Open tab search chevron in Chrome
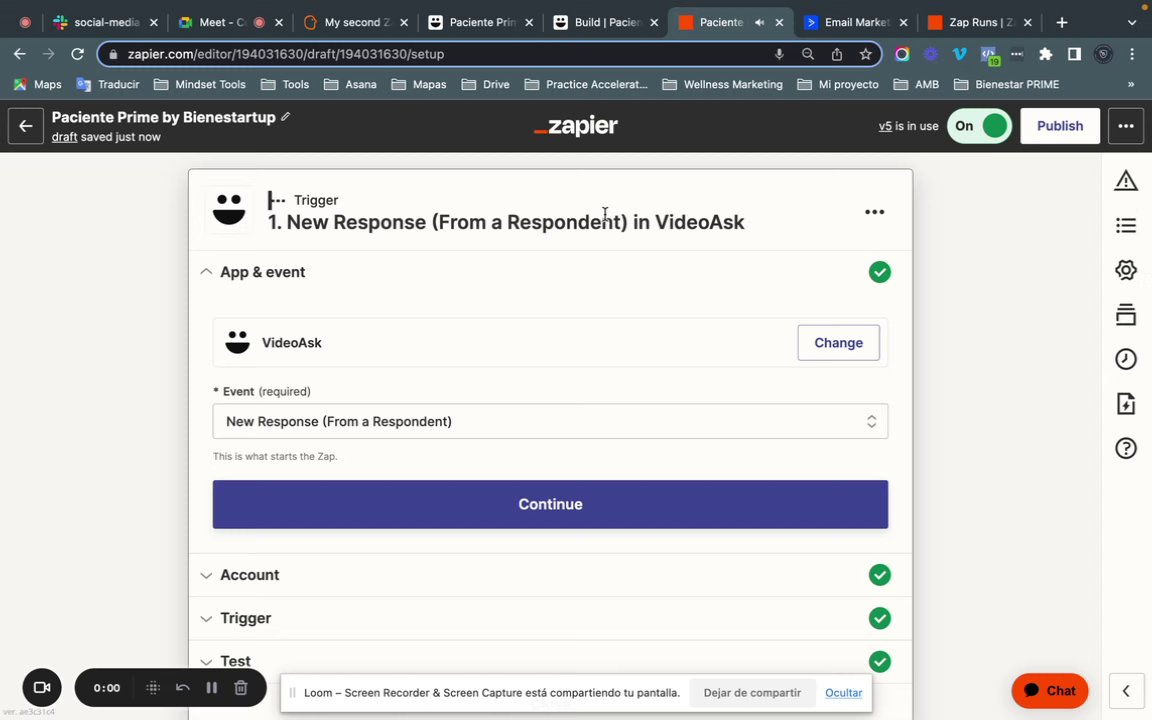The image size is (1152, 720). 1131,23
